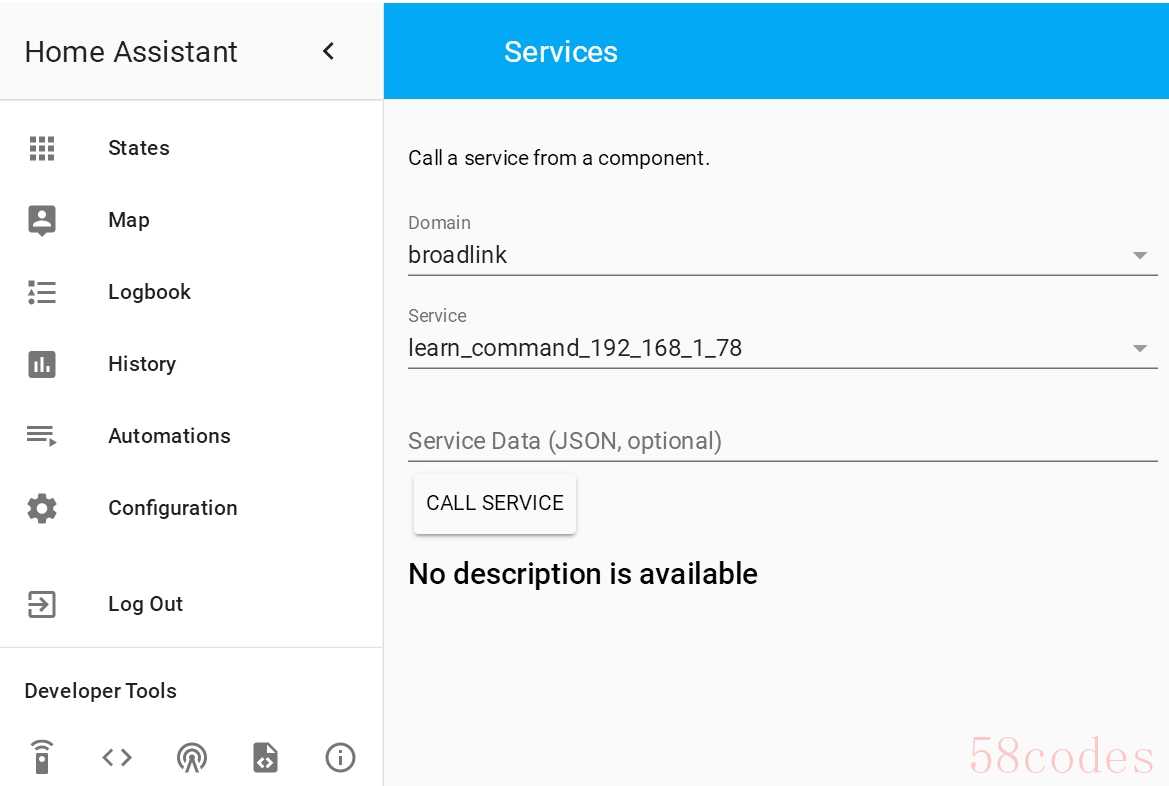The width and height of the screenshot is (1169, 786).
Task: Click the Services page header title
Action: point(560,52)
